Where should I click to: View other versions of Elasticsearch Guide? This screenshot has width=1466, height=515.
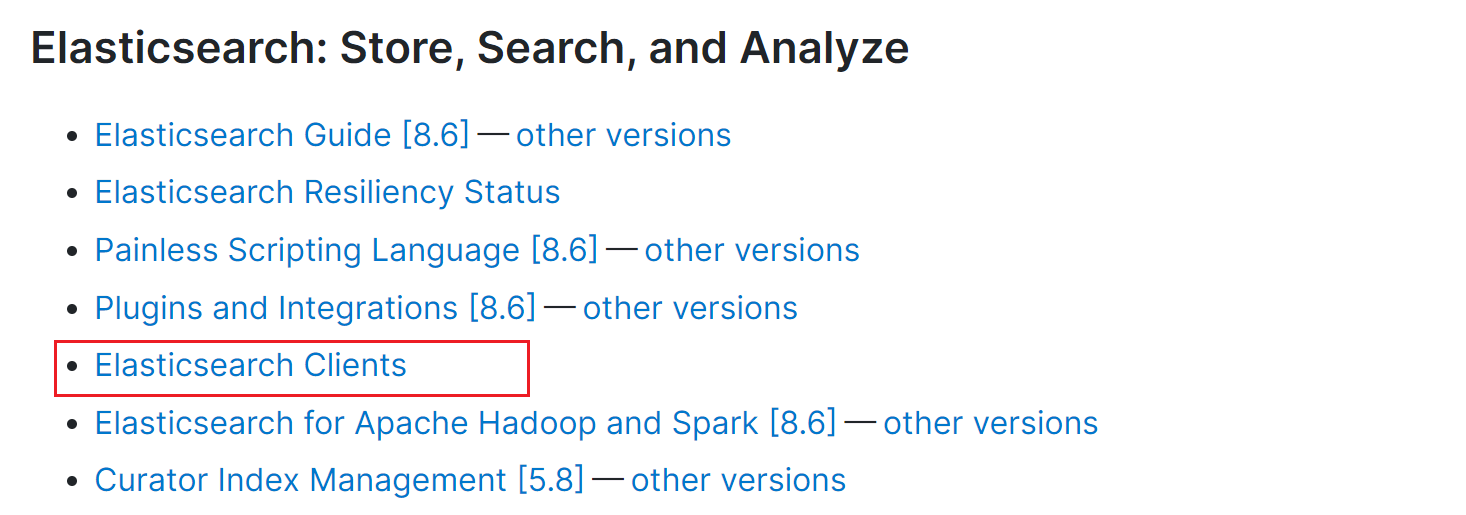624,135
